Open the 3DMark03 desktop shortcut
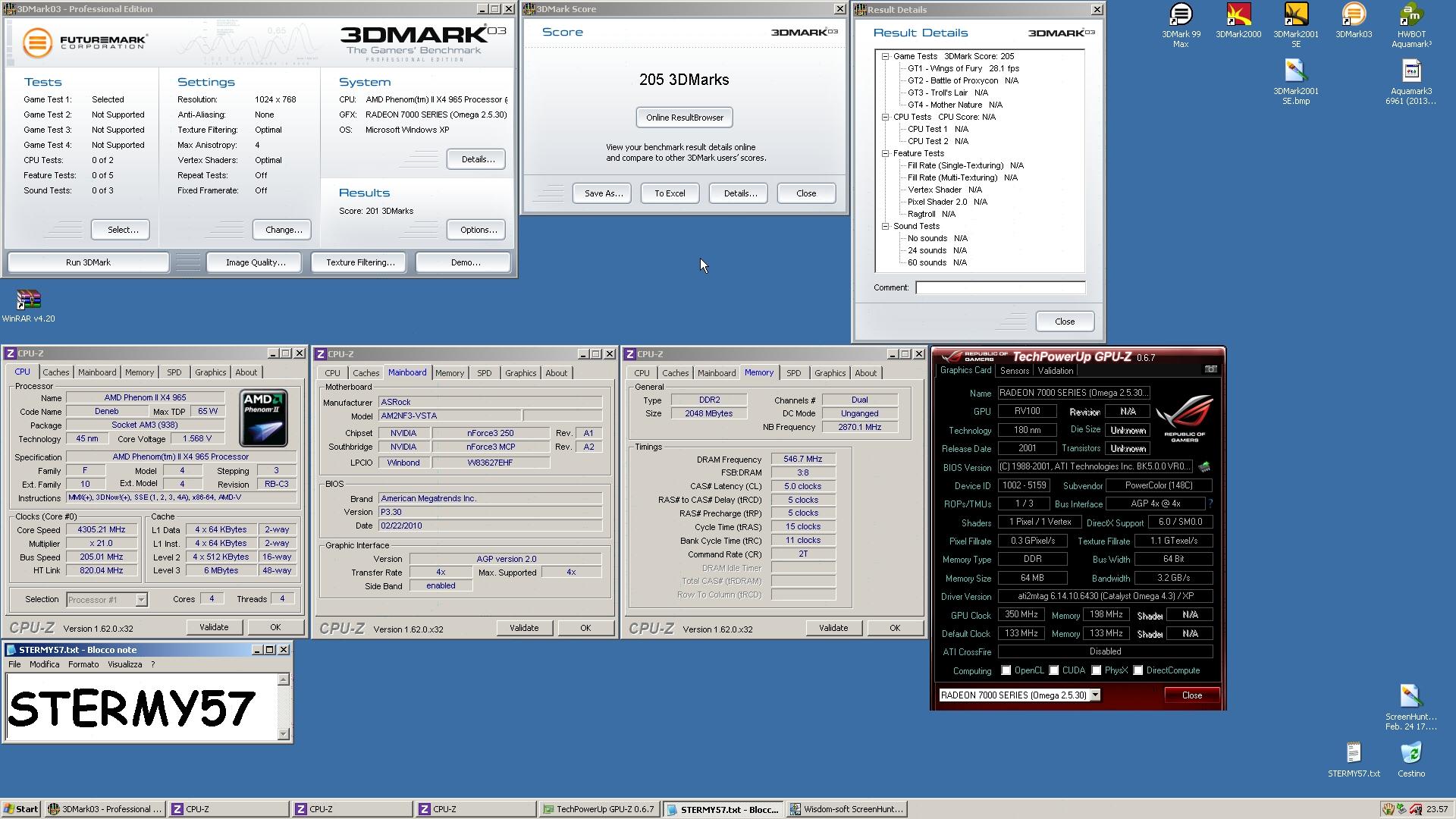The height and width of the screenshot is (819, 1456). [x=1354, y=20]
